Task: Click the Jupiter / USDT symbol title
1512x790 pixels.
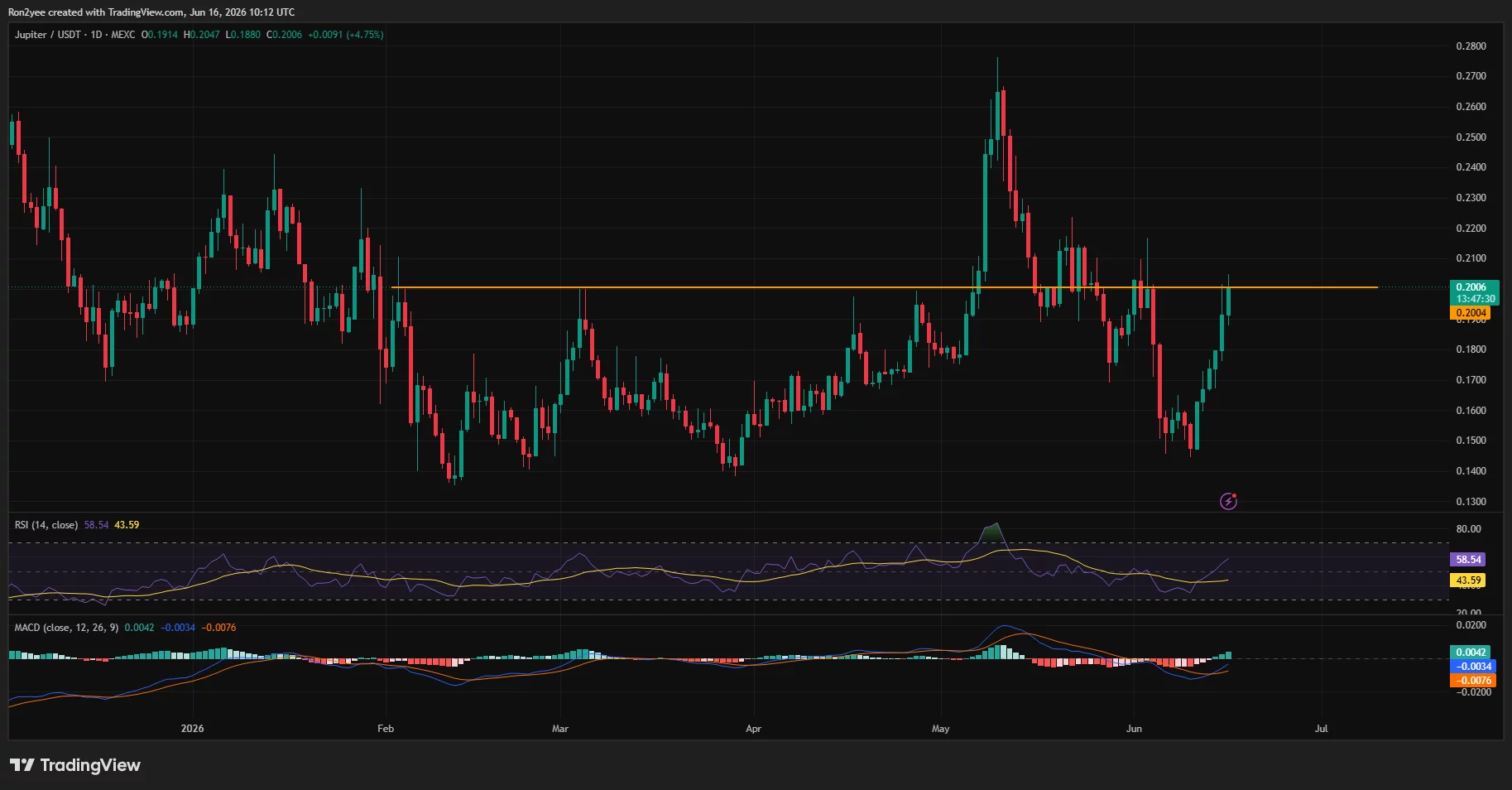Action: pyautogui.click(x=48, y=35)
